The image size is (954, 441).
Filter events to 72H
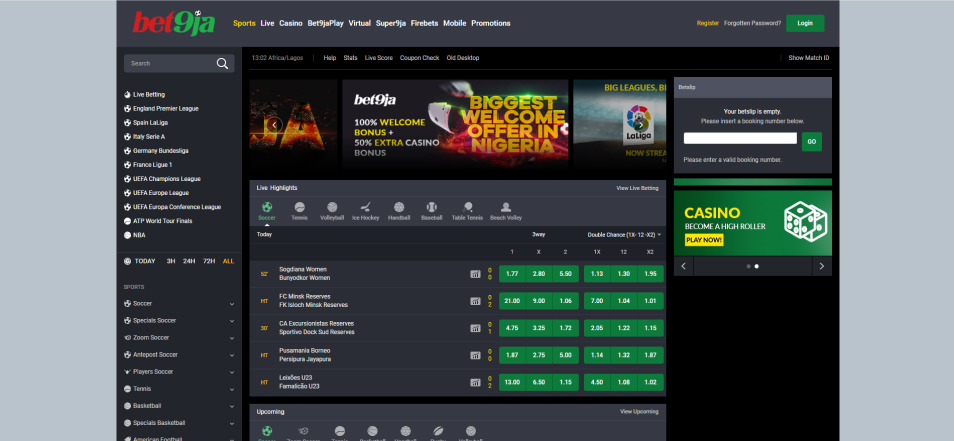209,261
